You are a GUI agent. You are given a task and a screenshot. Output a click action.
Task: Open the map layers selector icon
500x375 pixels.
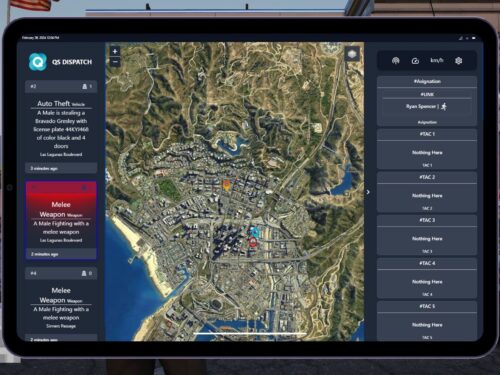click(352, 54)
